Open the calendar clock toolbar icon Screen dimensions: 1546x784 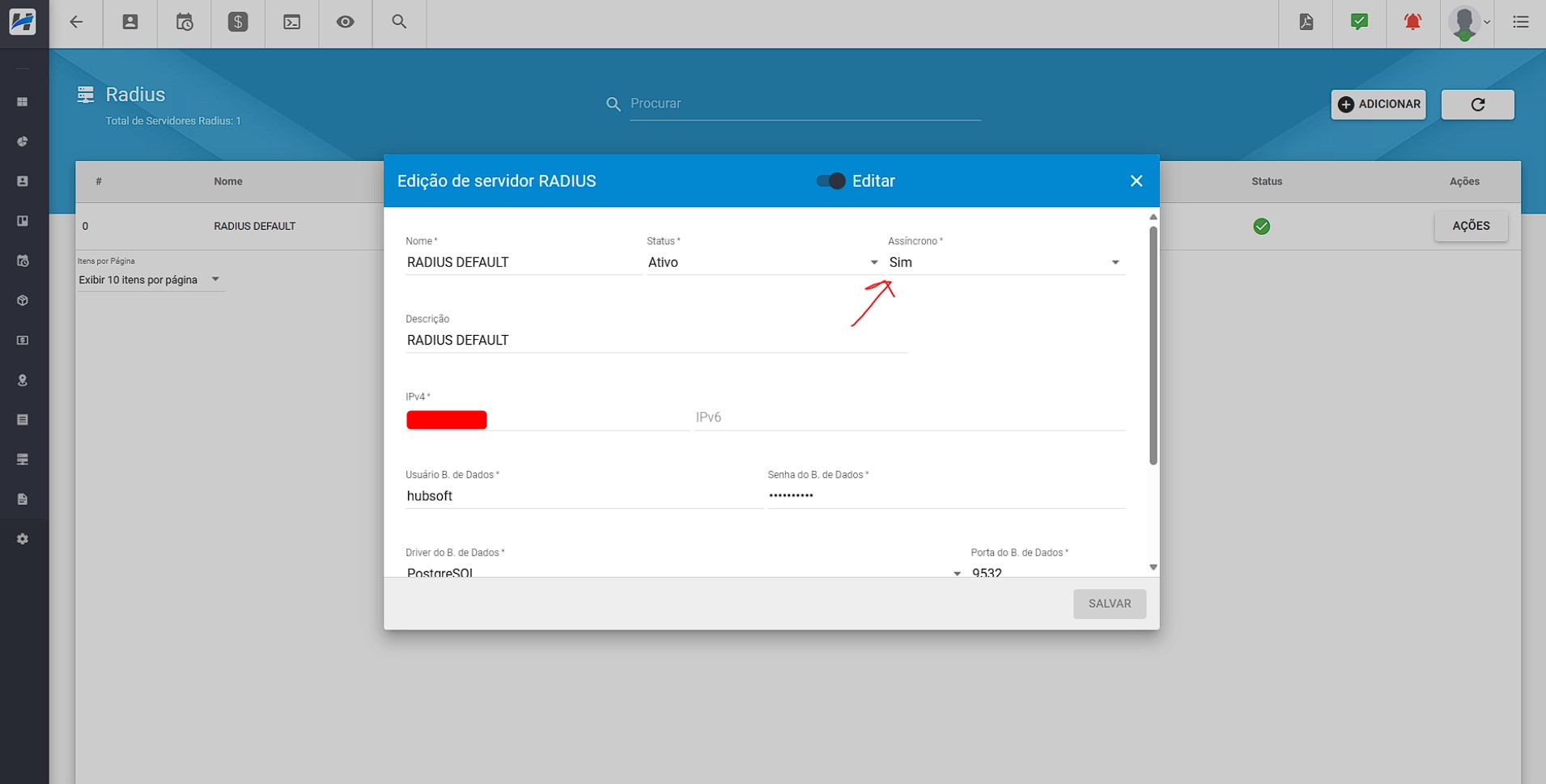185,23
